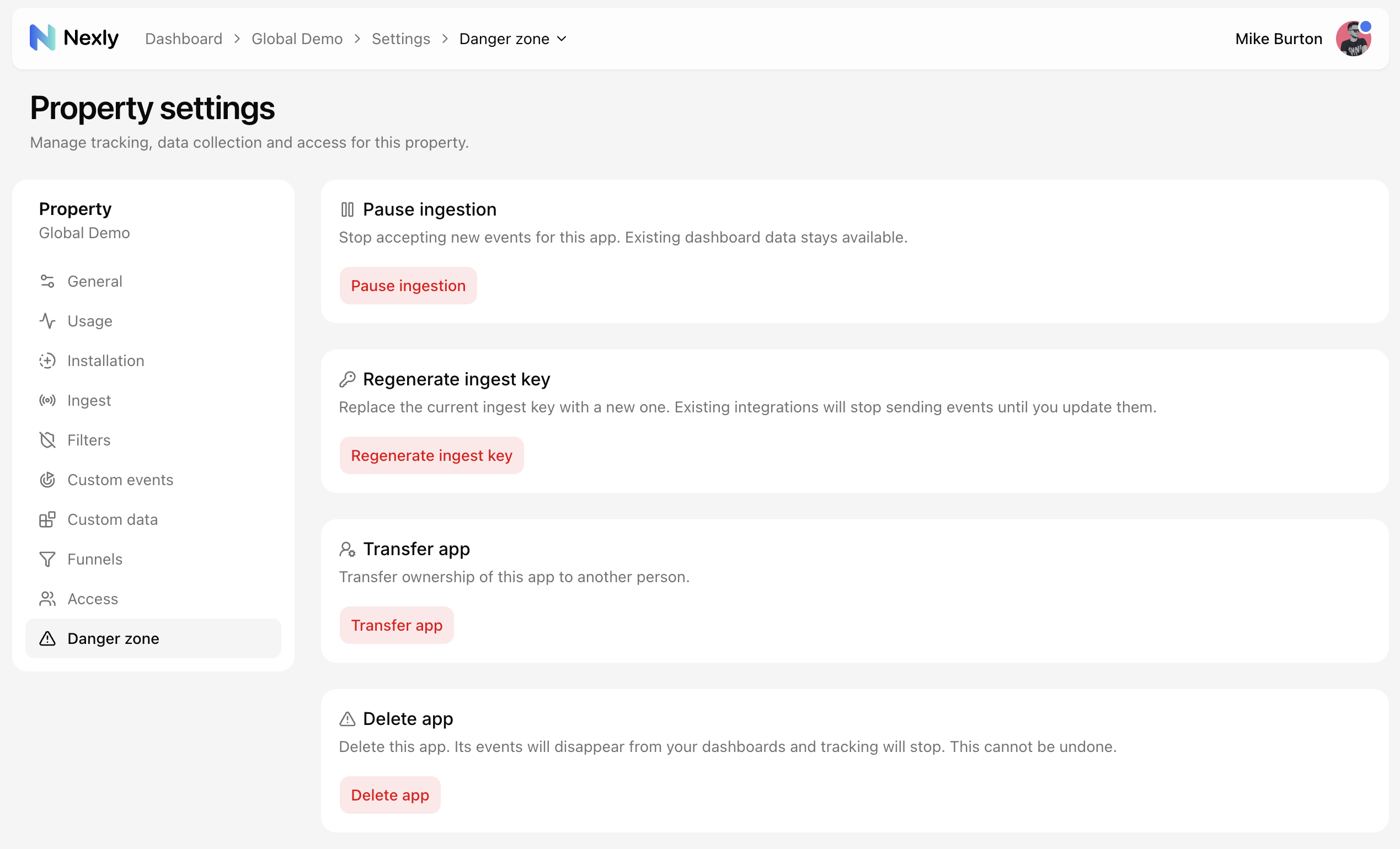Viewport: 1400px width, 849px height.
Task: Click the Nexly logo icon
Action: 42,38
